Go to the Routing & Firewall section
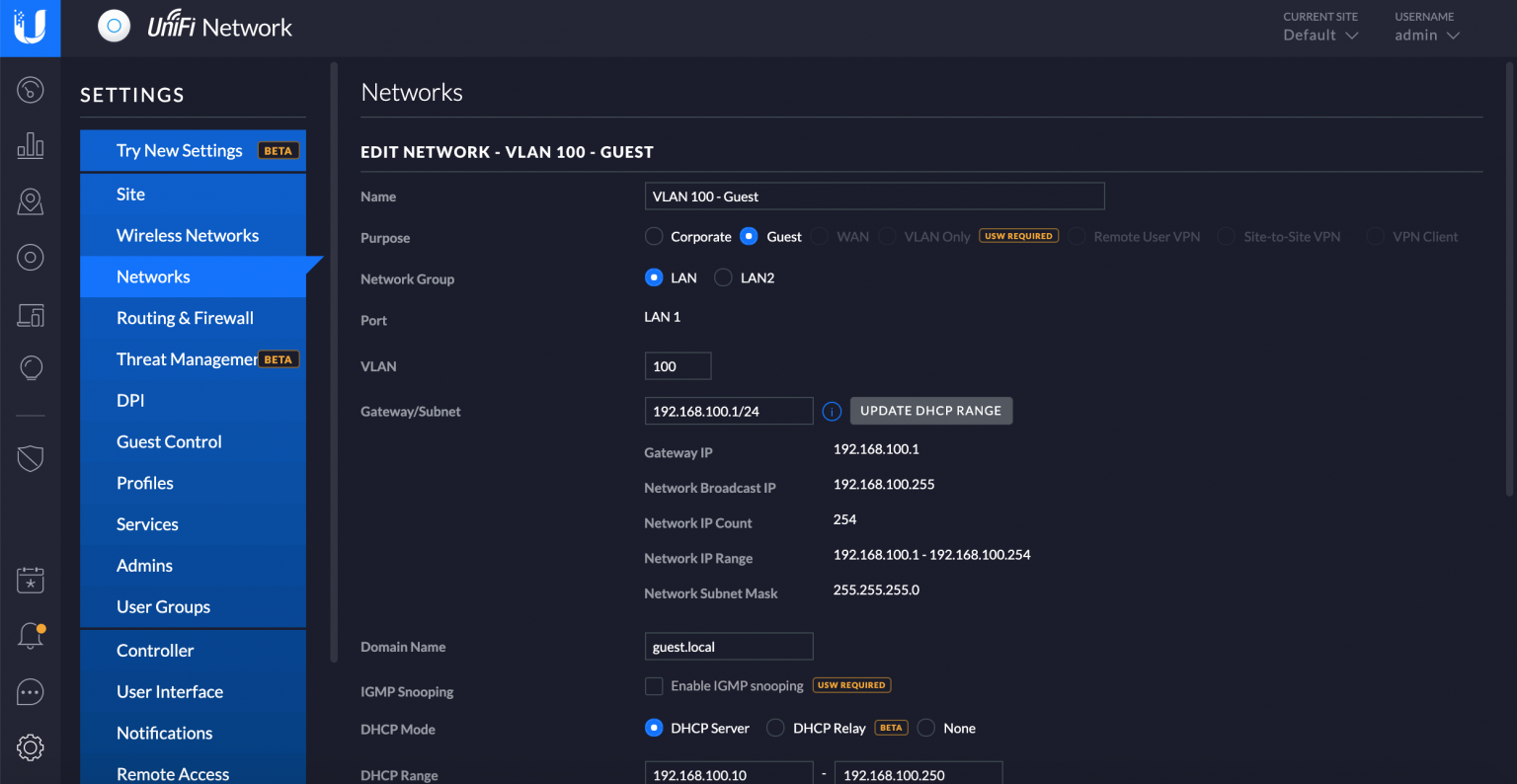Screen dimensions: 1517x784 coord(185,318)
